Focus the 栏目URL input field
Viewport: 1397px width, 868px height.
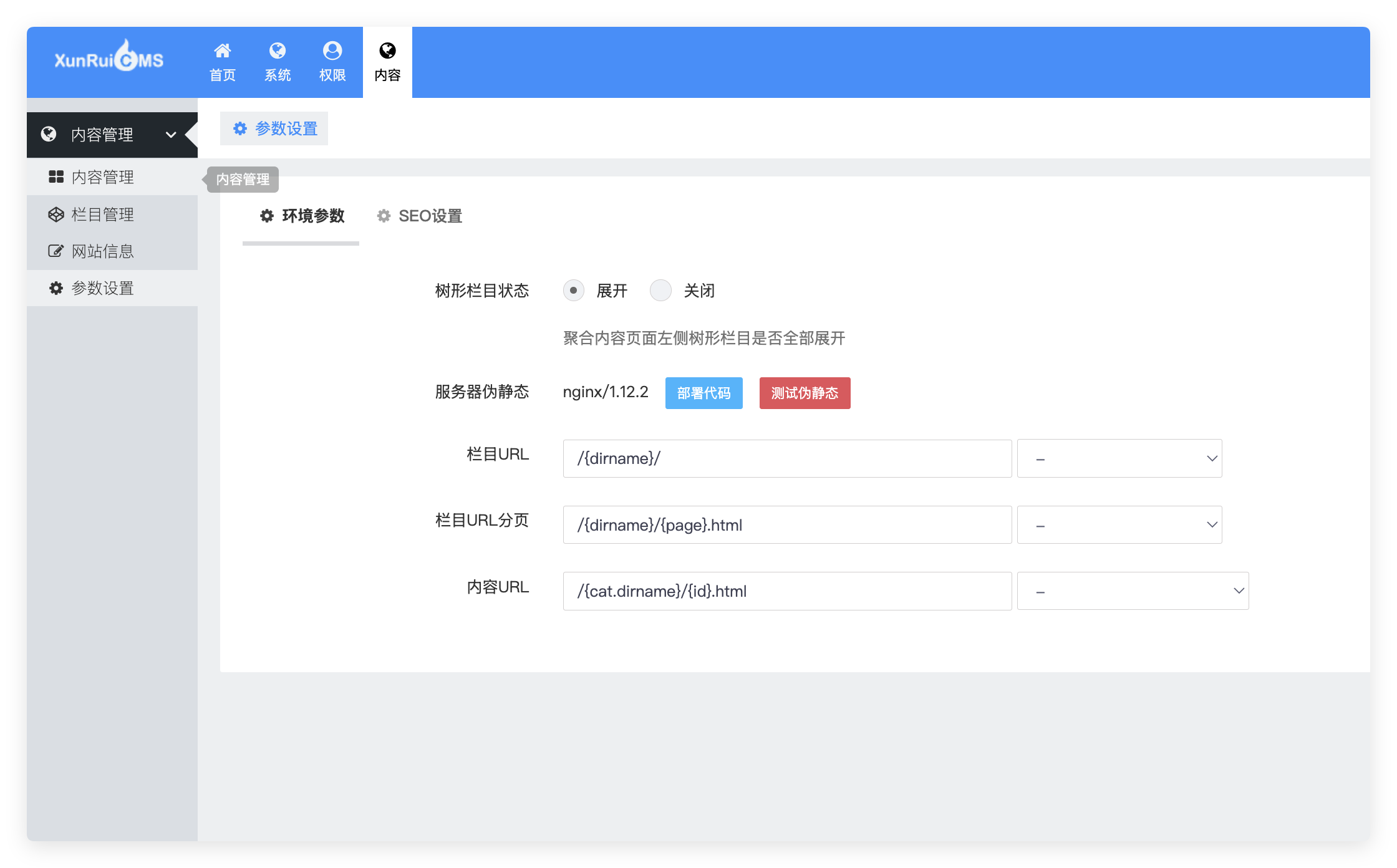787,458
